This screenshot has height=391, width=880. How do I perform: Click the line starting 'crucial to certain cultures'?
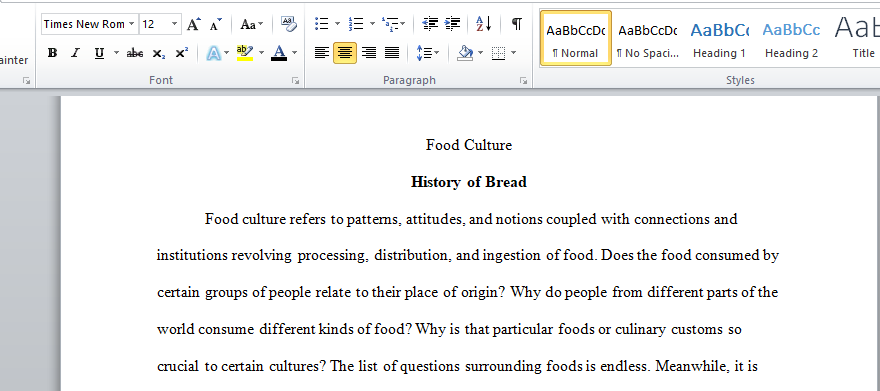[457, 367]
